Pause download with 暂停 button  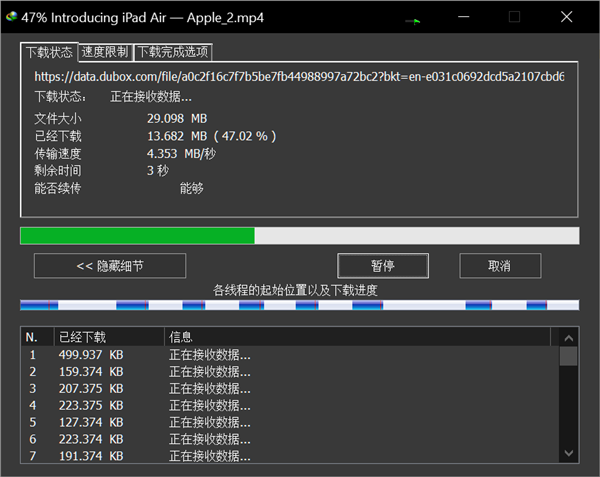(x=383, y=266)
